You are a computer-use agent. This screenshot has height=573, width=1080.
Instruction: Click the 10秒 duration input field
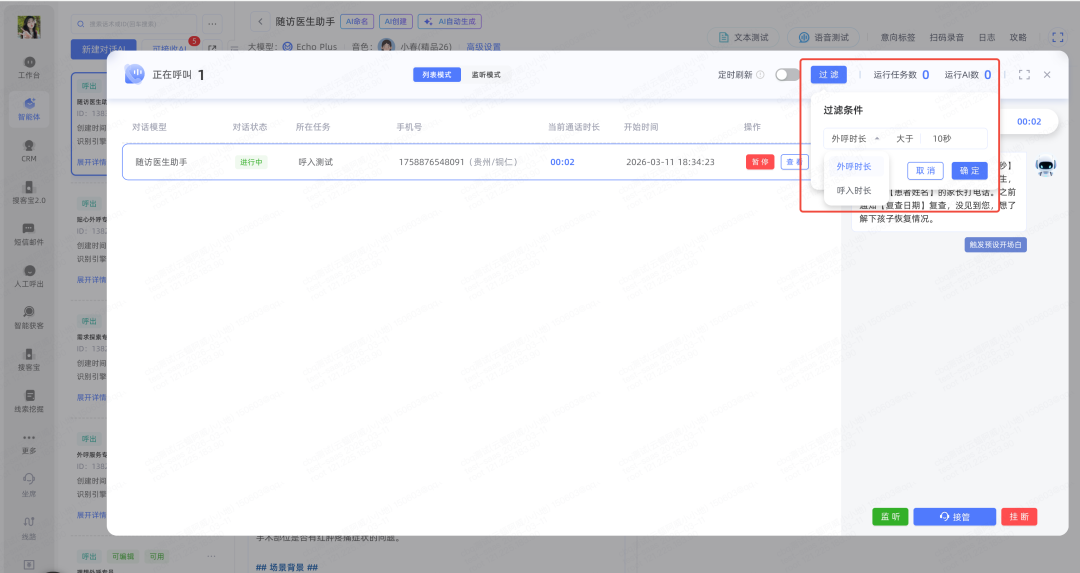953,139
